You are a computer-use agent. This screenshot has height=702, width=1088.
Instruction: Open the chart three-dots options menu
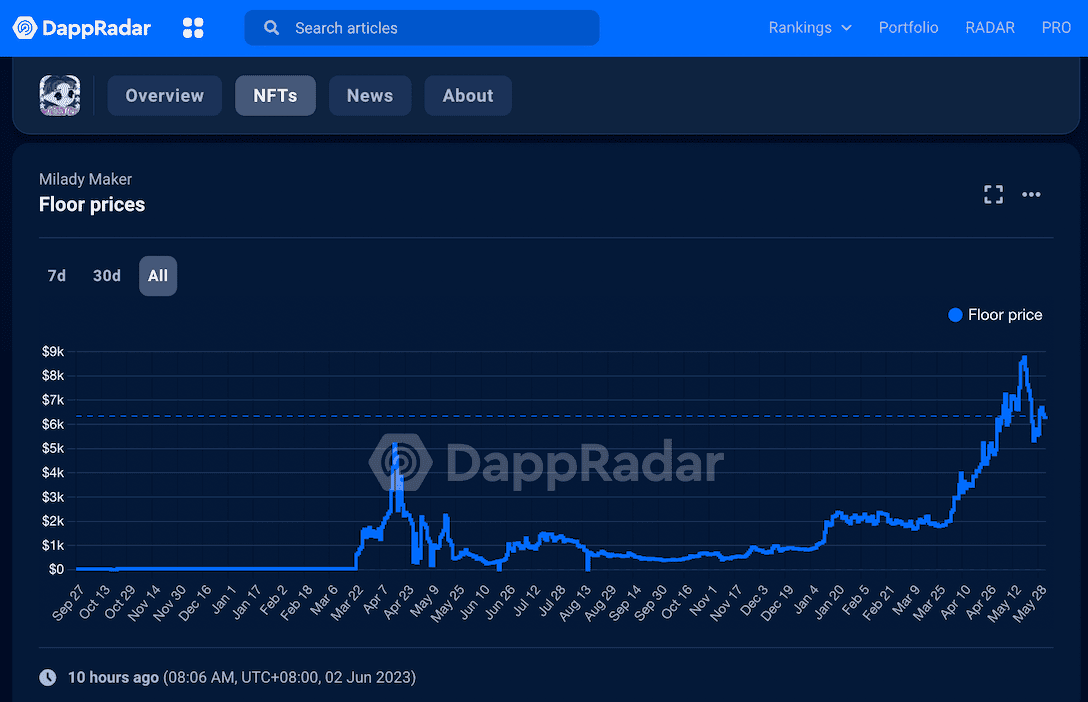[1031, 194]
